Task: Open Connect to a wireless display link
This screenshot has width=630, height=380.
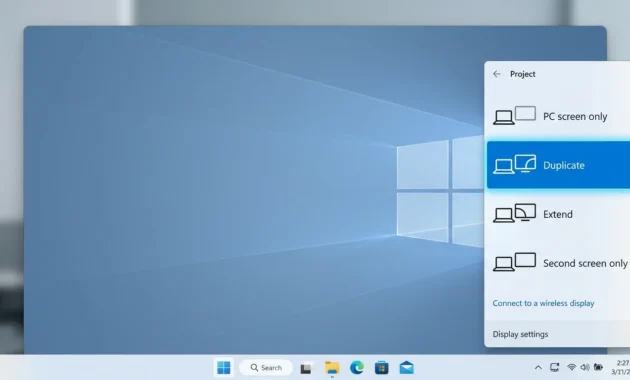Action: [543, 303]
